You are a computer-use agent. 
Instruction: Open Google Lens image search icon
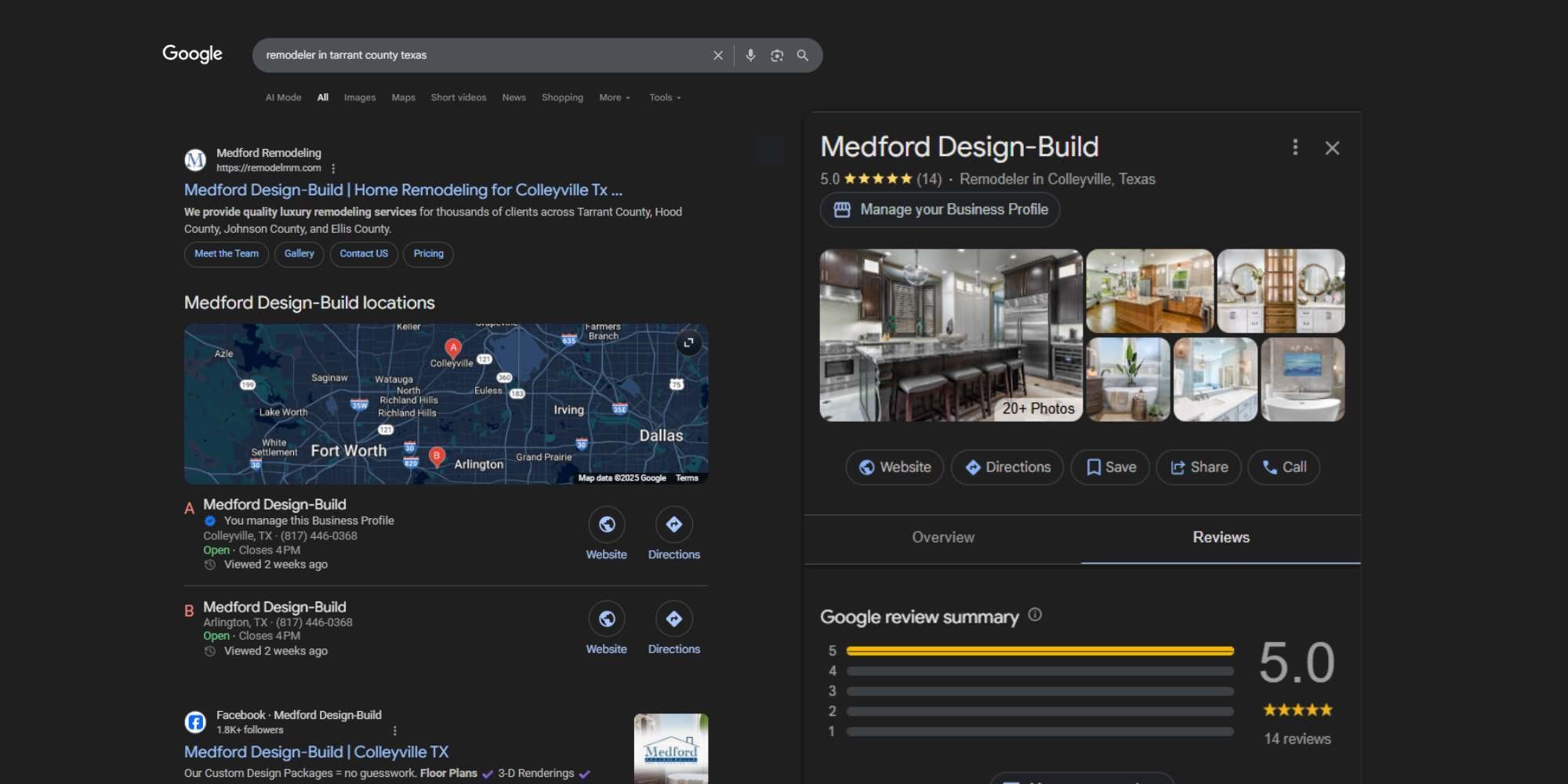[777, 56]
